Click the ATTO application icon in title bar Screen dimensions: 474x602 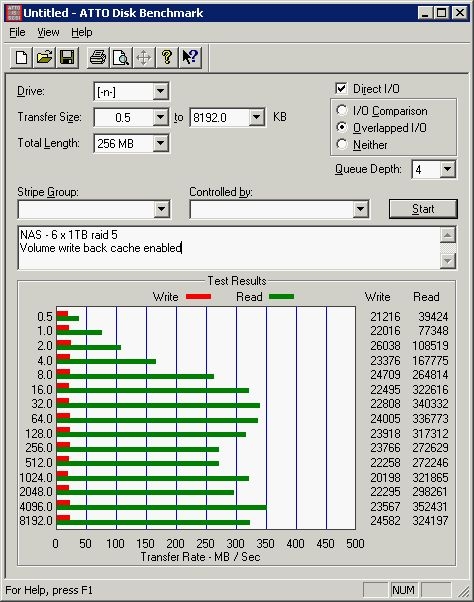(x=14, y=13)
